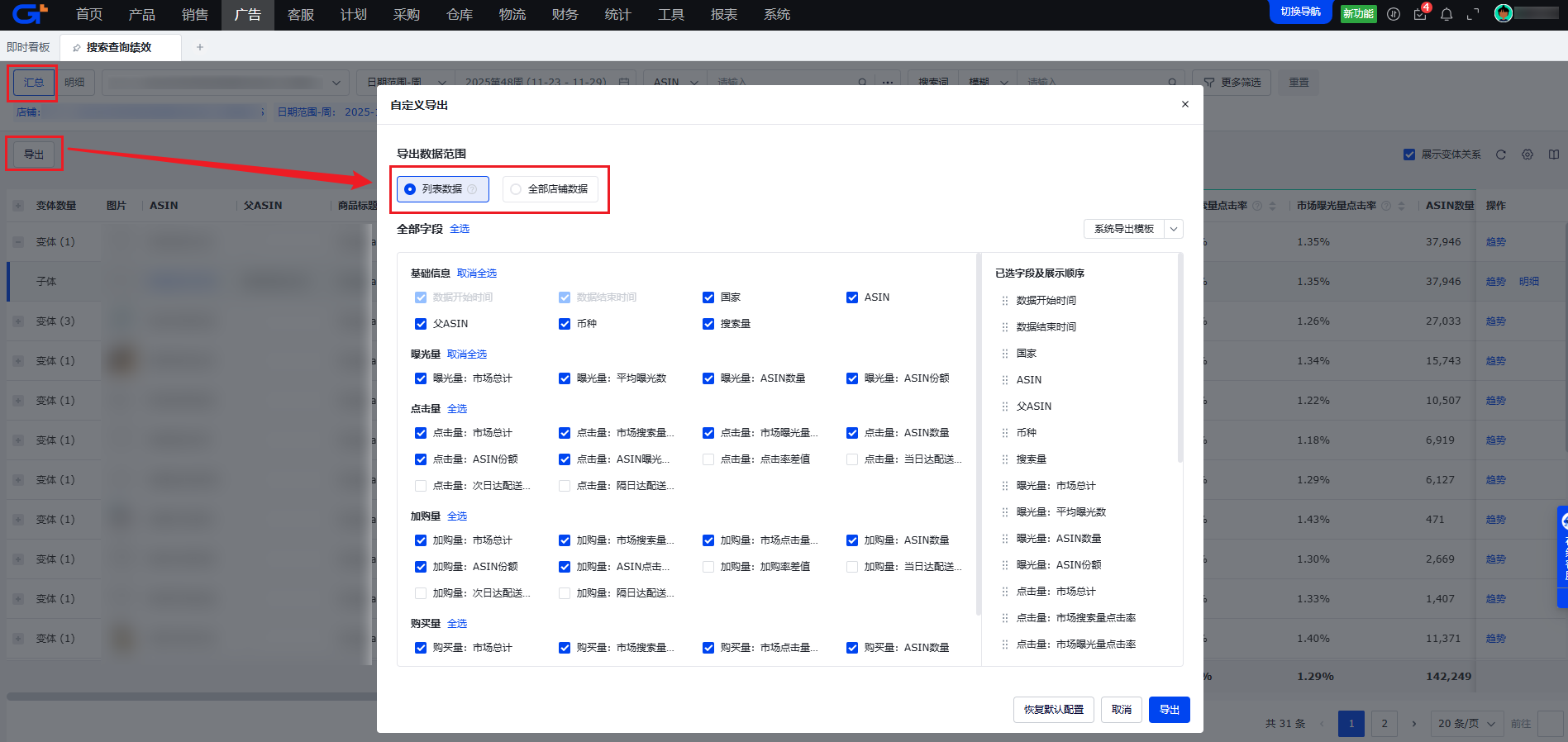Click the blue 导出 button in dialog

1169,710
